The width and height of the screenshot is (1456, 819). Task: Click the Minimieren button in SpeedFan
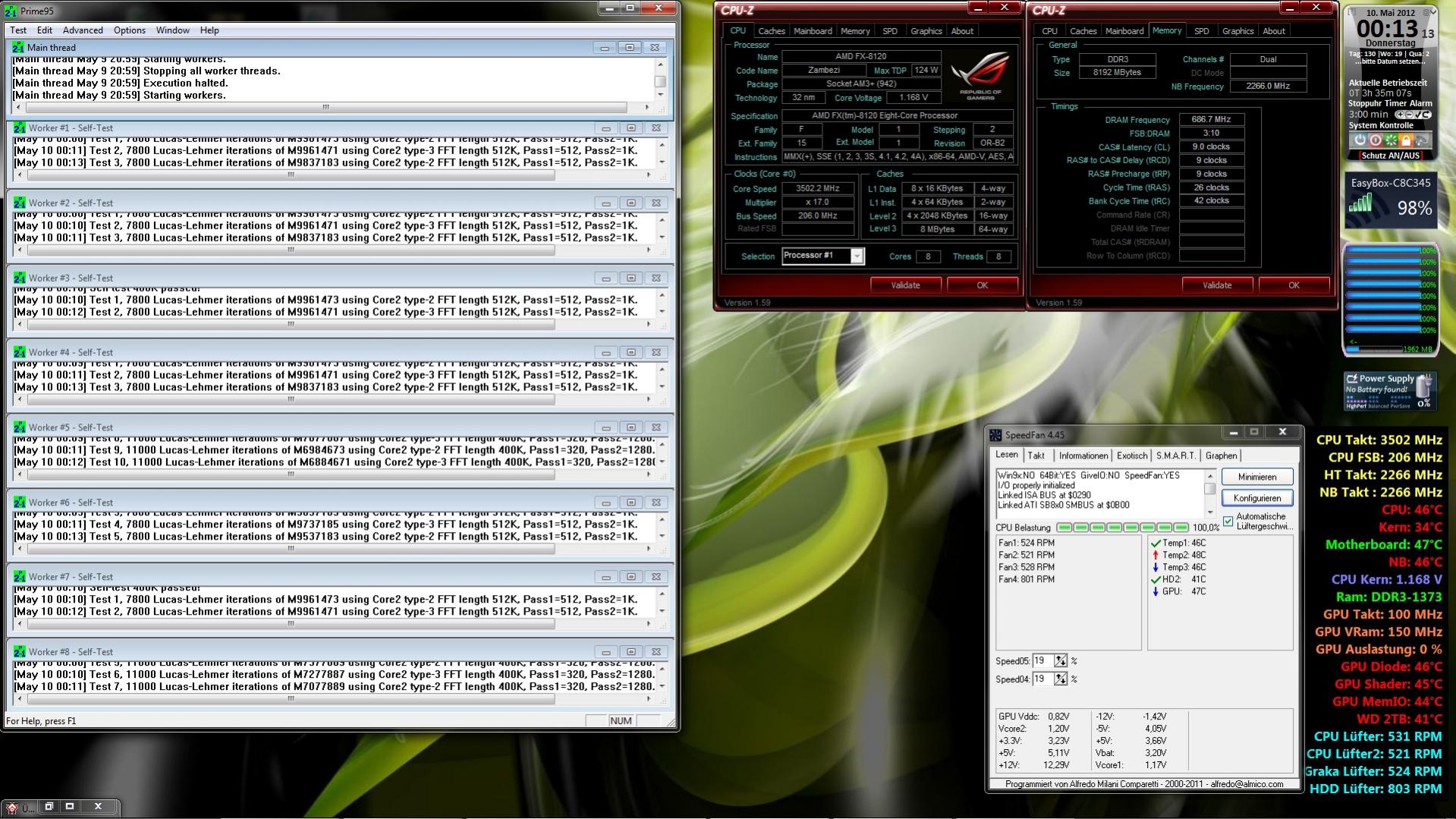click(x=1257, y=477)
